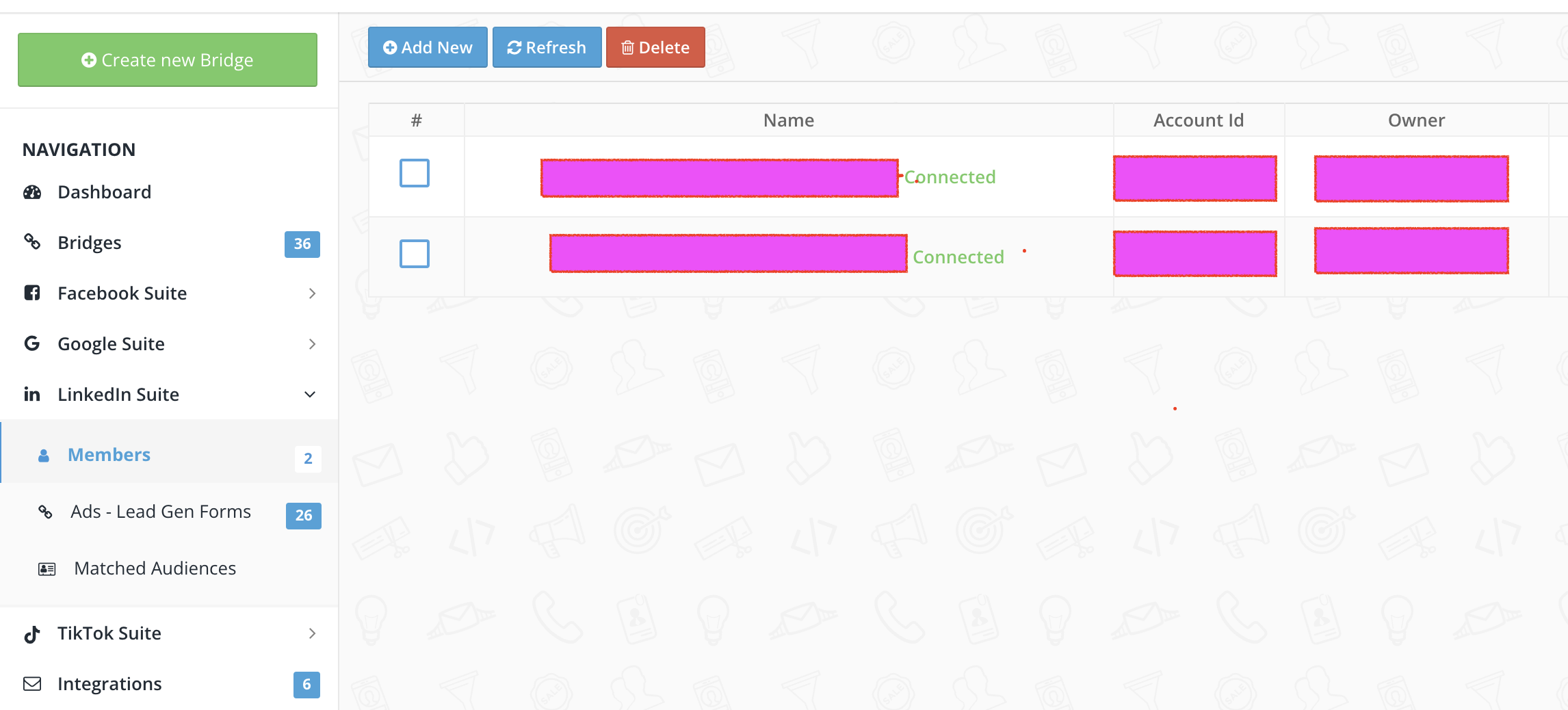The width and height of the screenshot is (1568, 710).
Task: Check the second member row checkbox
Action: [x=415, y=254]
